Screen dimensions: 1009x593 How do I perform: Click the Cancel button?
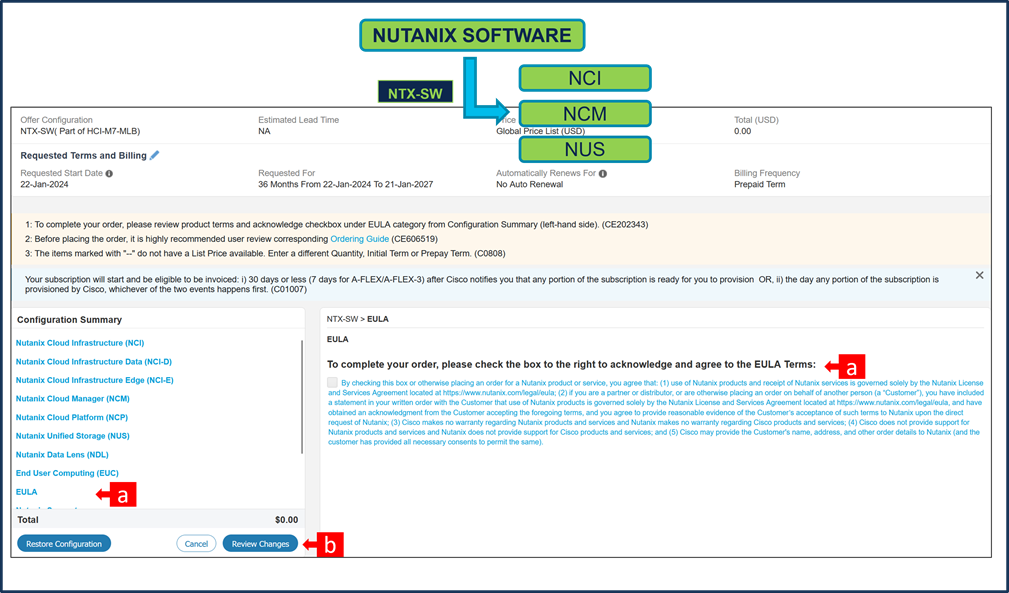point(196,543)
